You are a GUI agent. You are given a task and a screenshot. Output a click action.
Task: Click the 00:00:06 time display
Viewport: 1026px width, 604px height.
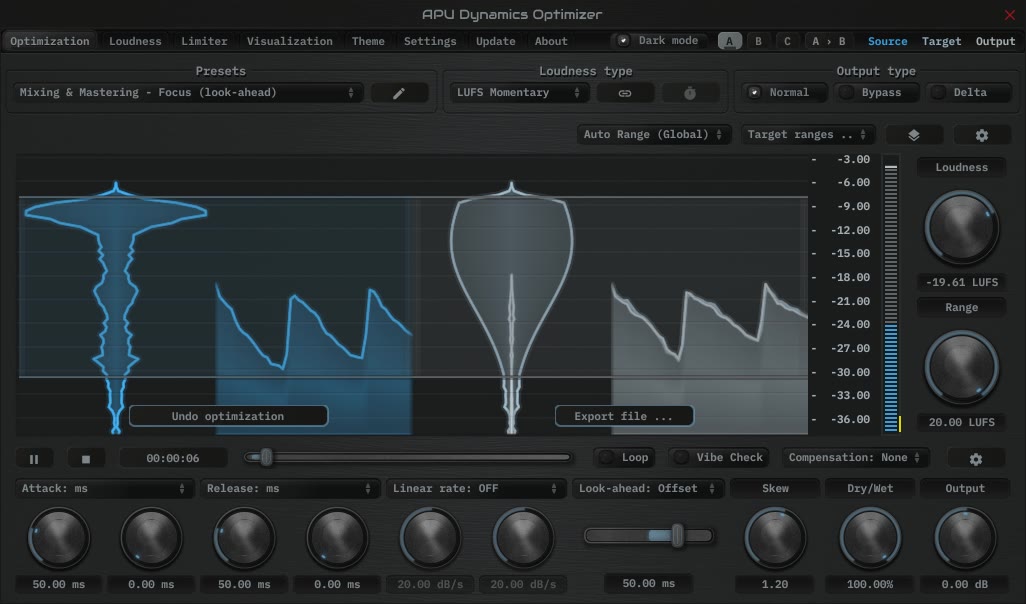click(x=173, y=458)
